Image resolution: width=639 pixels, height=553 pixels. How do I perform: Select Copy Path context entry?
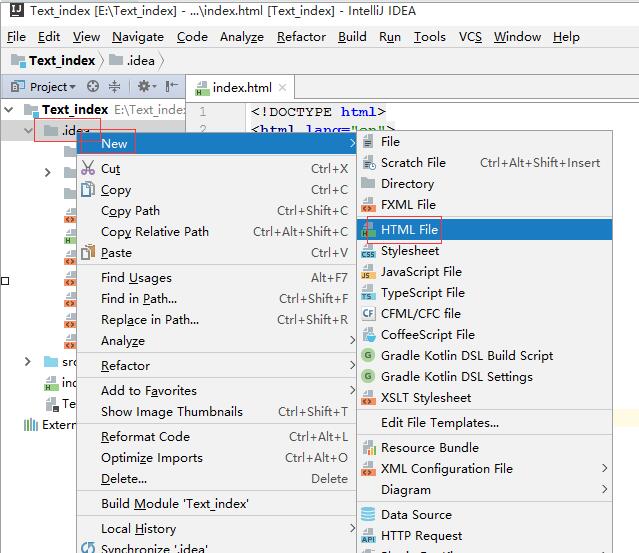(216, 211)
